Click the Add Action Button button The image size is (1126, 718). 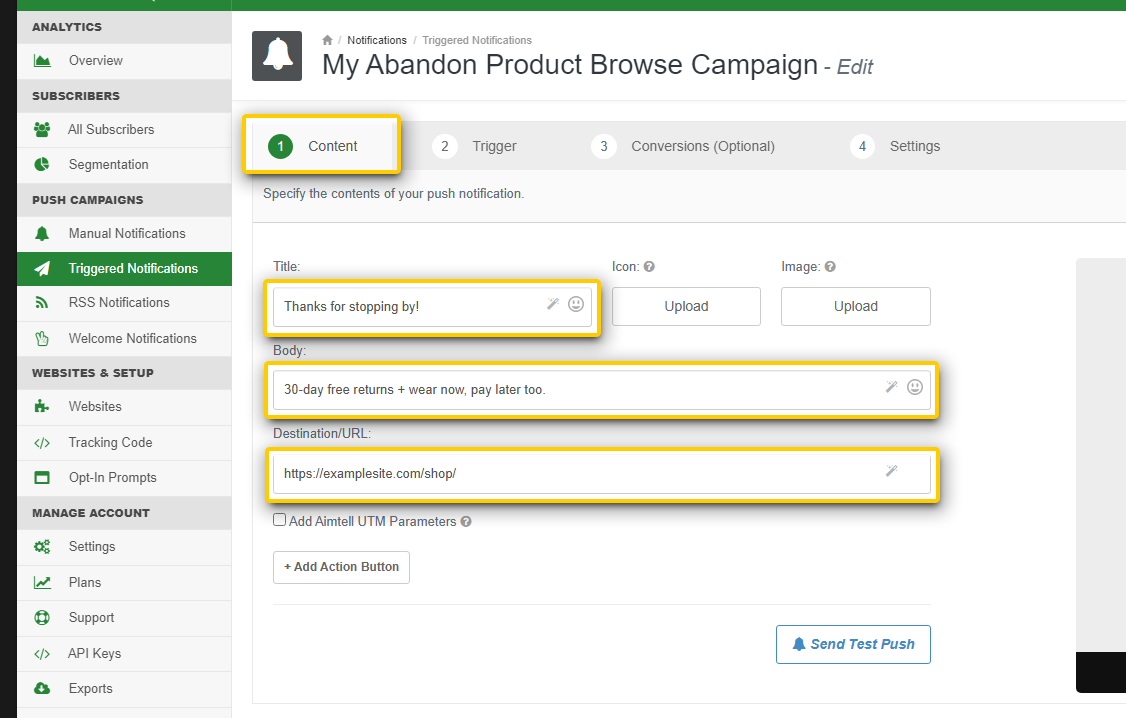pyautogui.click(x=341, y=567)
